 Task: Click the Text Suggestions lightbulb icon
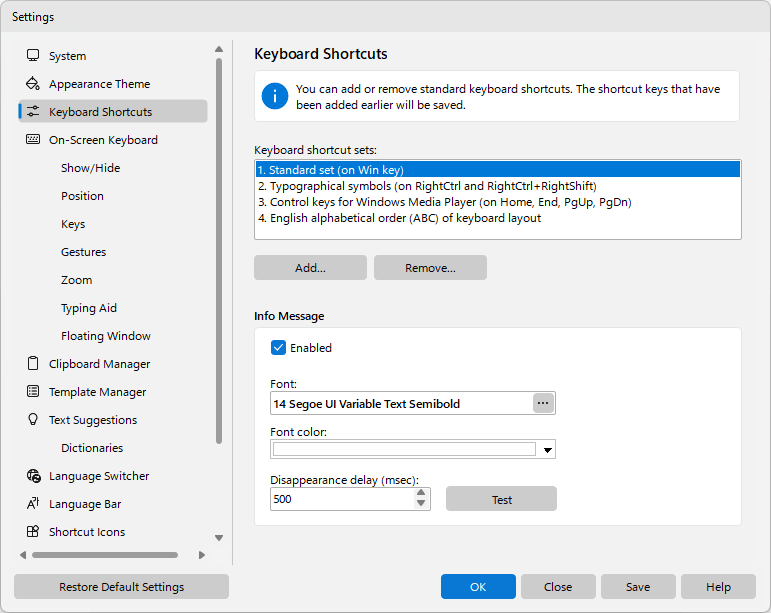[33, 419]
